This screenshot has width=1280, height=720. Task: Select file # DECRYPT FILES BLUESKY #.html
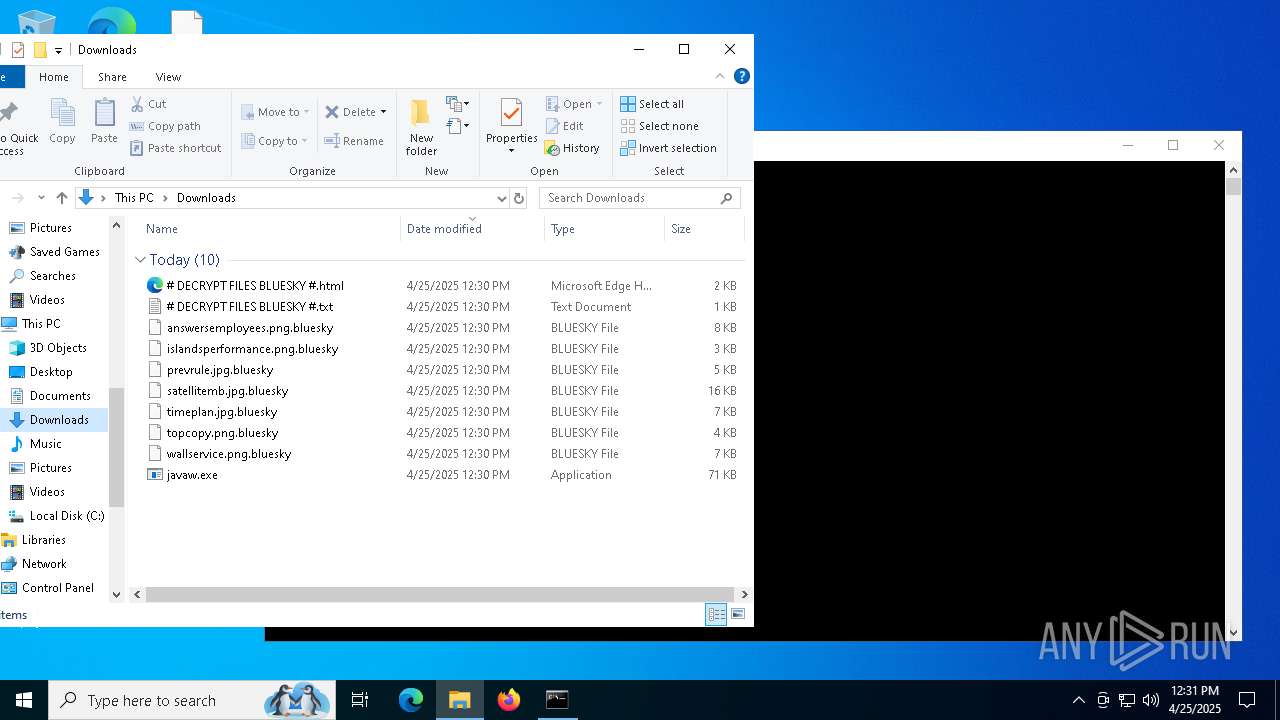255,286
